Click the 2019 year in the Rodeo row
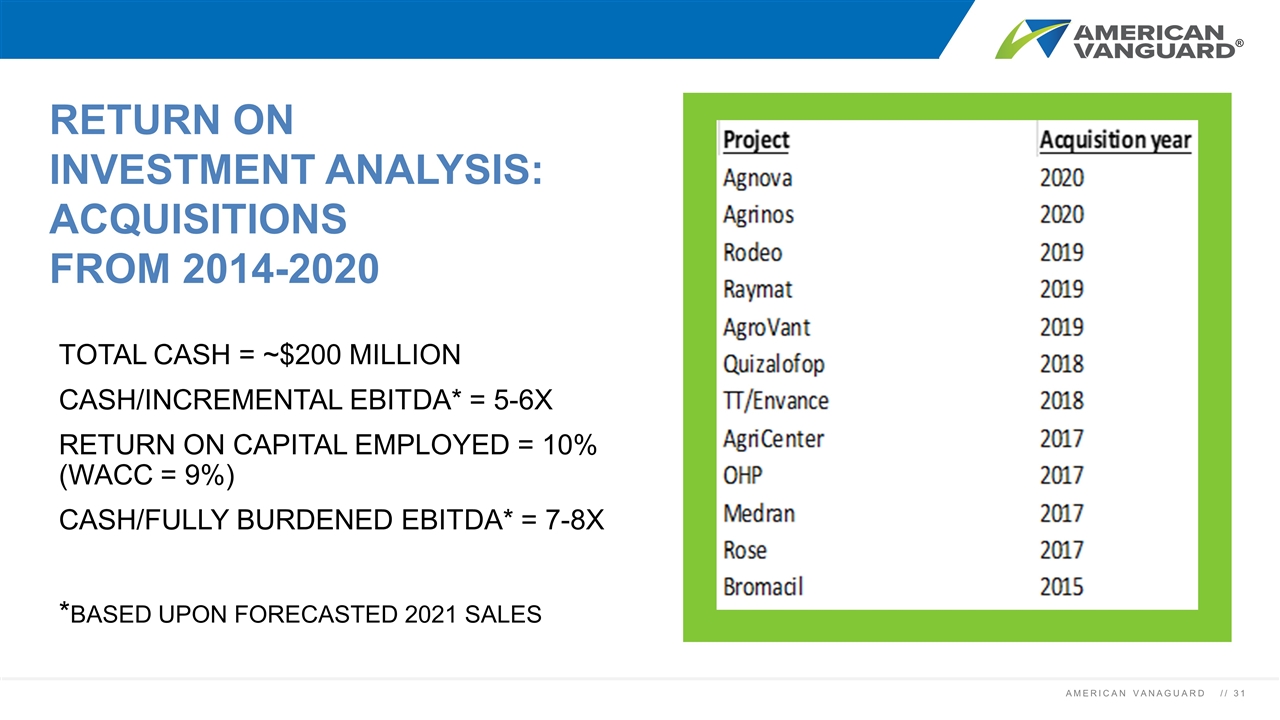This screenshot has width=1280, height=720. click(x=1061, y=252)
